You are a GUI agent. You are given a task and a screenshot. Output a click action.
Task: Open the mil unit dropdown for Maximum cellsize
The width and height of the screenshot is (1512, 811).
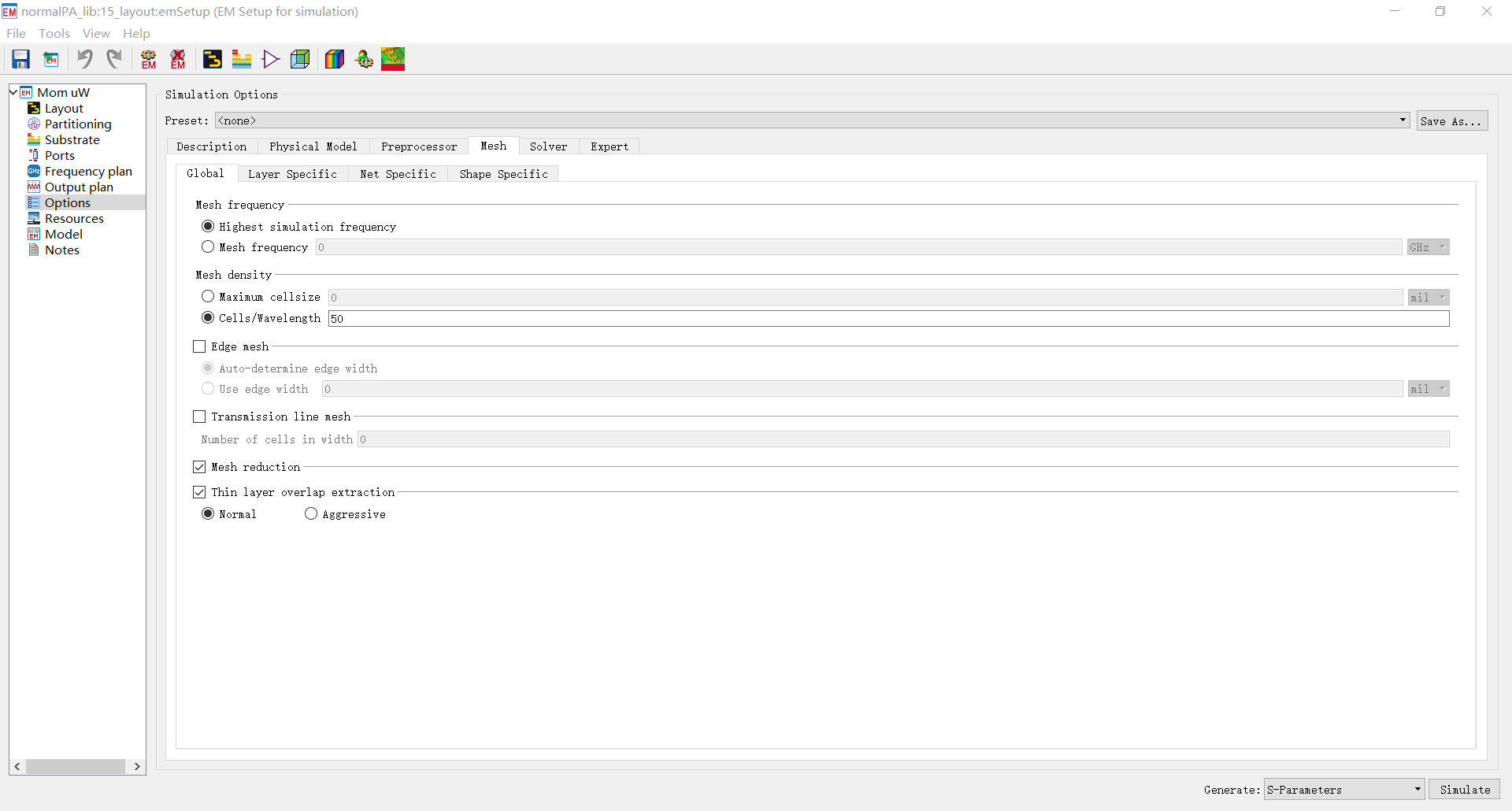tap(1429, 298)
